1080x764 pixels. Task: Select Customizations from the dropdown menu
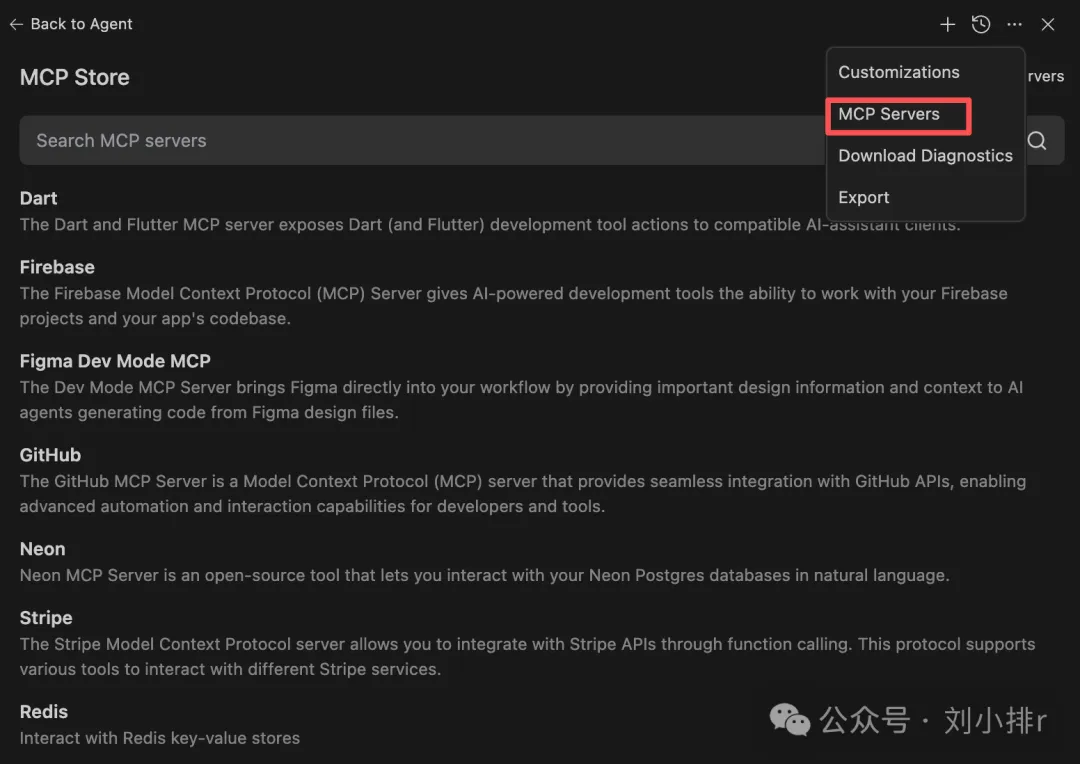click(898, 72)
